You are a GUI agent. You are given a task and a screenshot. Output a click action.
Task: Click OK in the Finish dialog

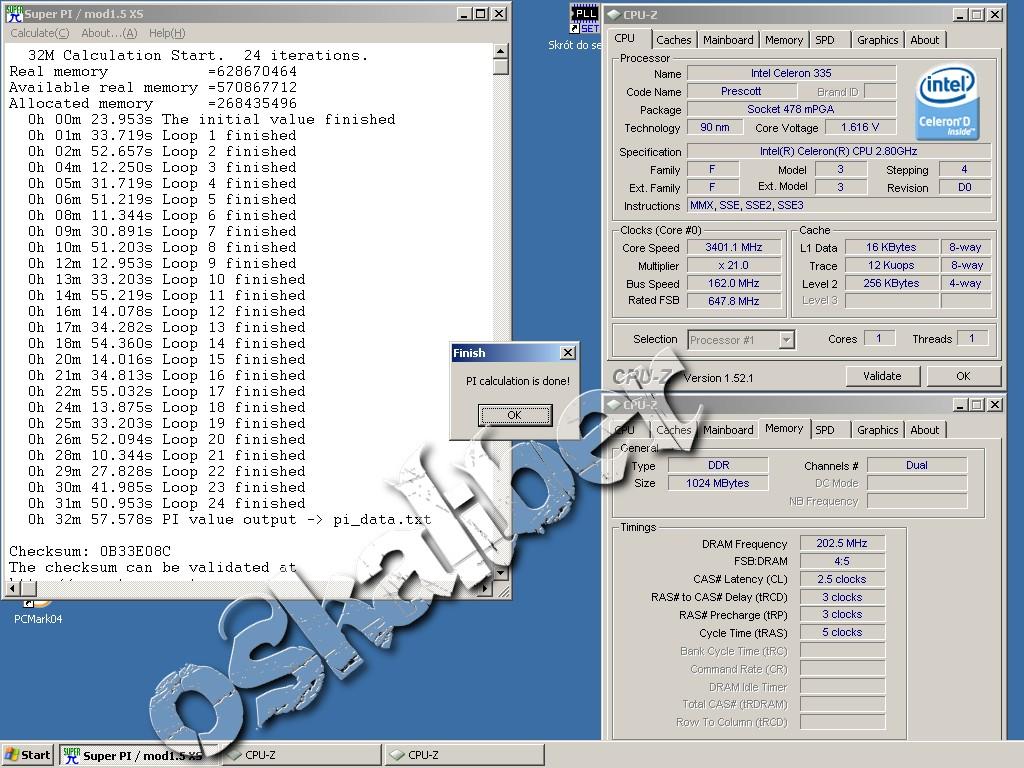tap(515, 415)
